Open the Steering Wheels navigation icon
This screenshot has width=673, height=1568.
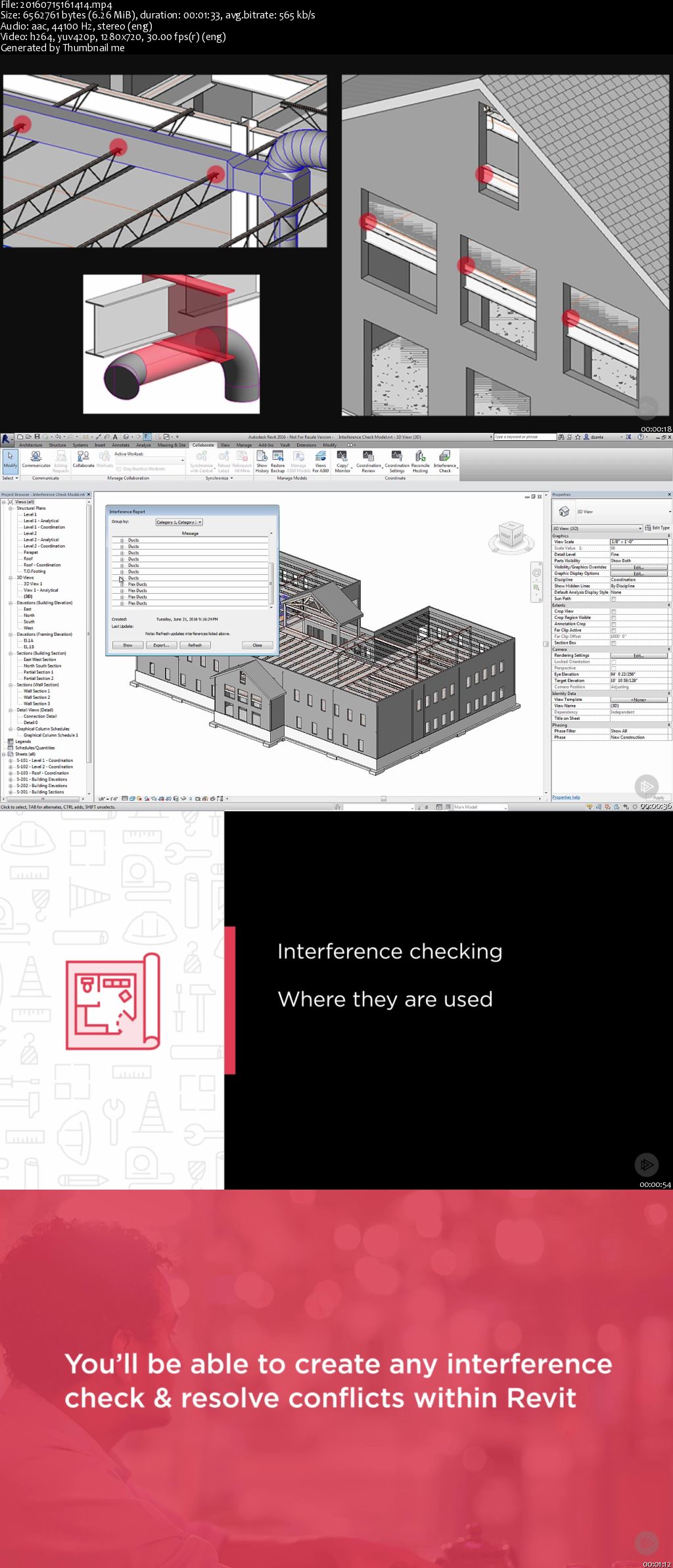click(x=536, y=573)
